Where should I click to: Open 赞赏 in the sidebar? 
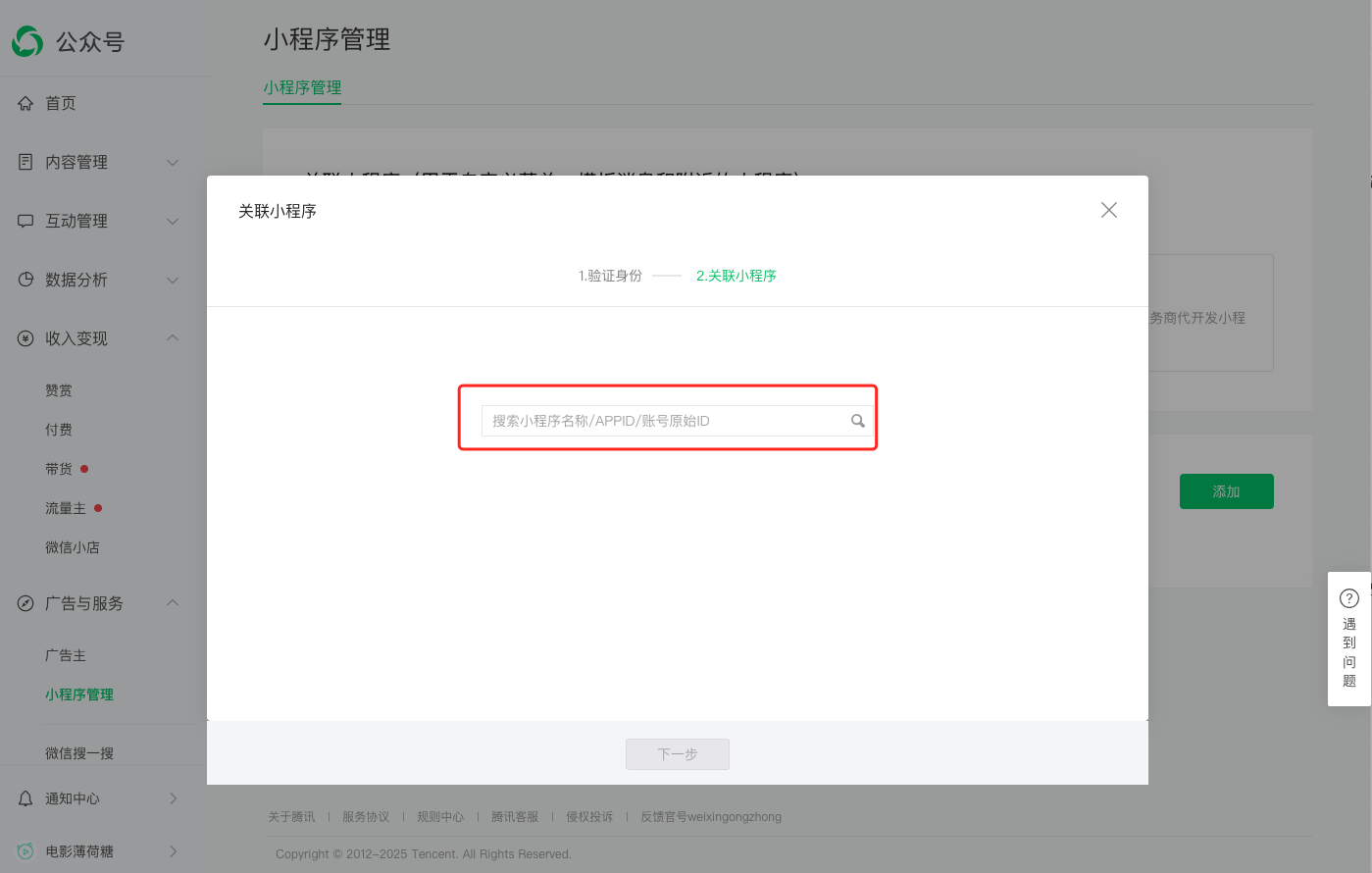(x=59, y=390)
